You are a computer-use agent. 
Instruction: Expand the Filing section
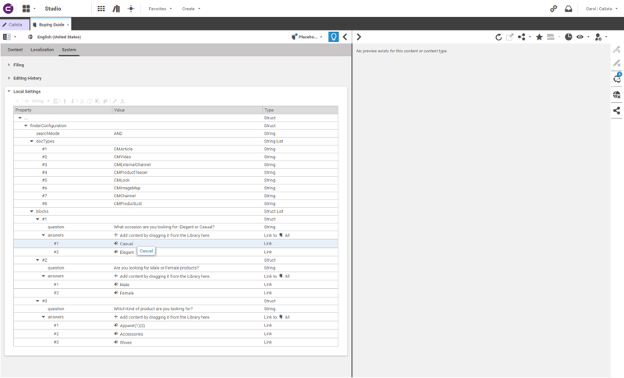pyautogui.click(x=9, y=64)
